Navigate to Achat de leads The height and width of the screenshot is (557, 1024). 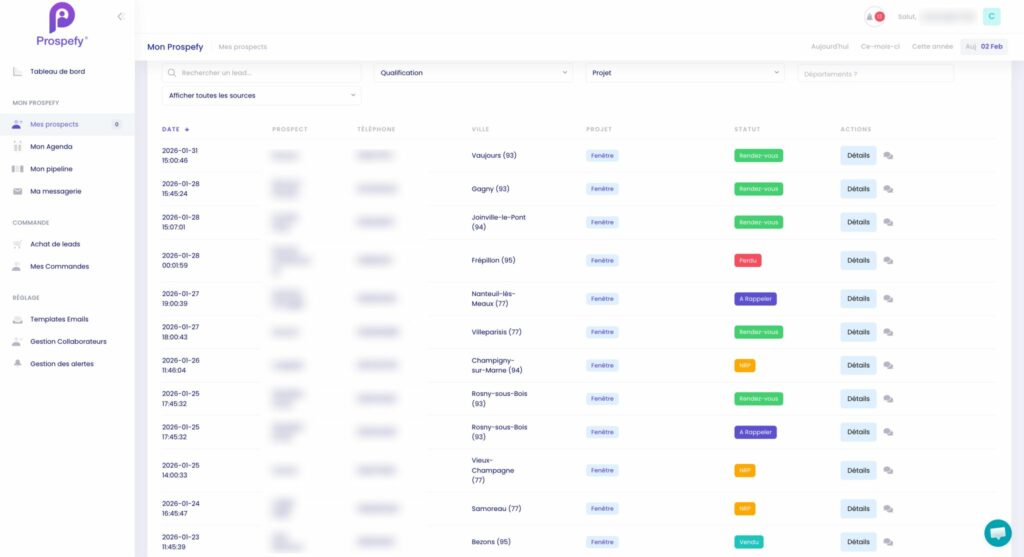coord(55,244)
